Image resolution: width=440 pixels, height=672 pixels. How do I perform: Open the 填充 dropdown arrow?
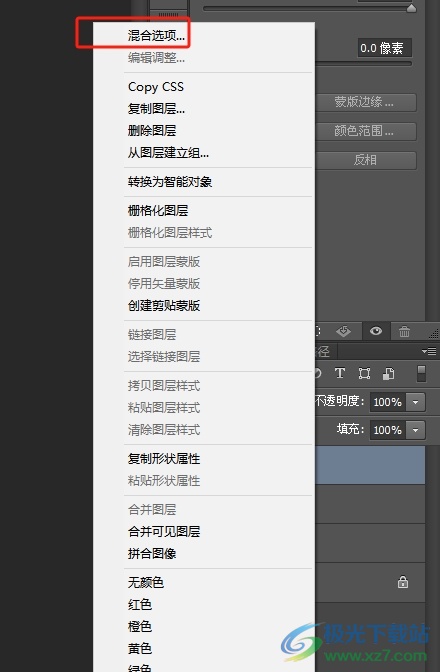415,430
